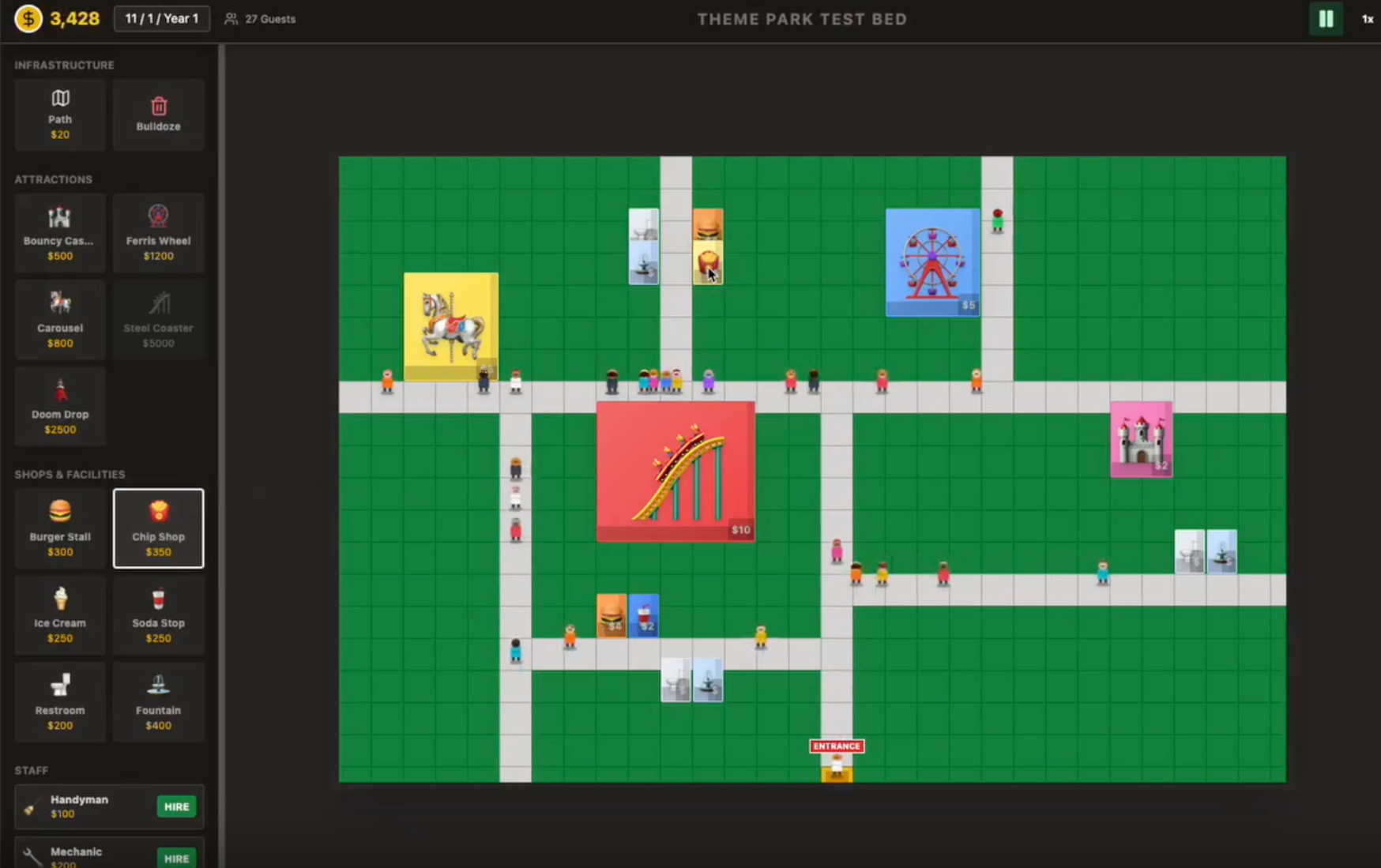Select the Burger Stall shop

tap(60, 528)
